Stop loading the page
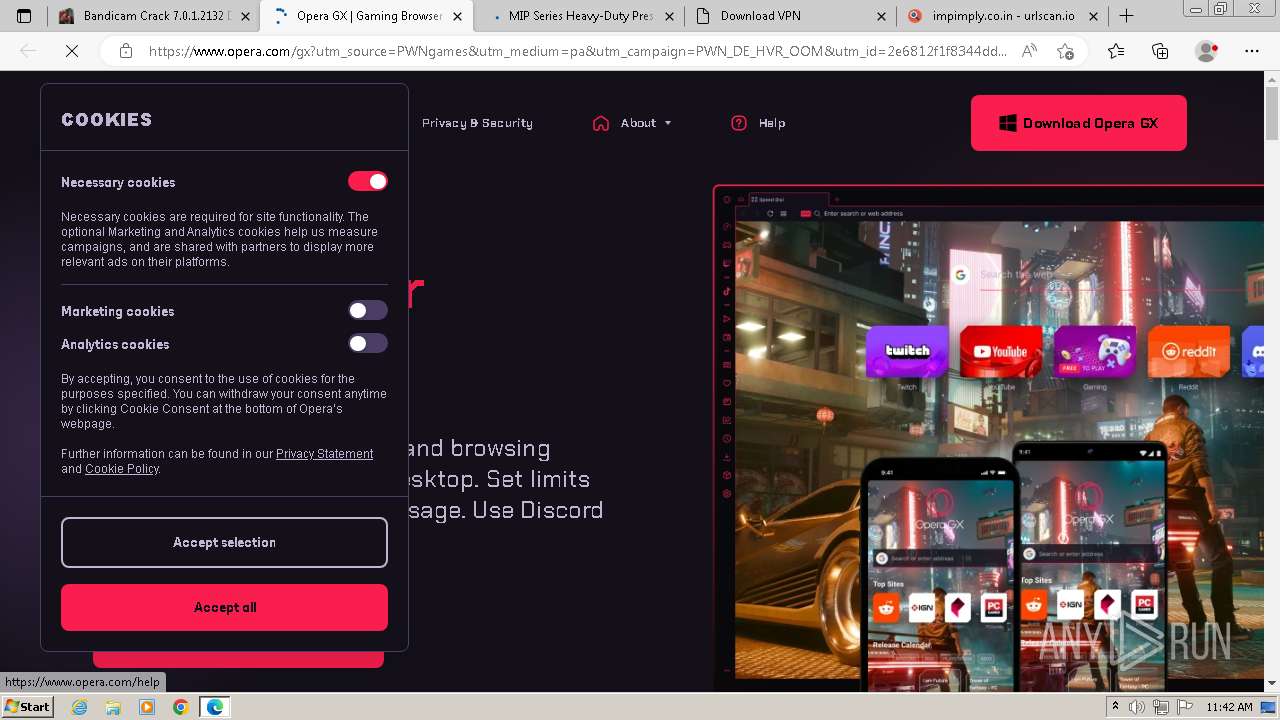 (72, 51)
